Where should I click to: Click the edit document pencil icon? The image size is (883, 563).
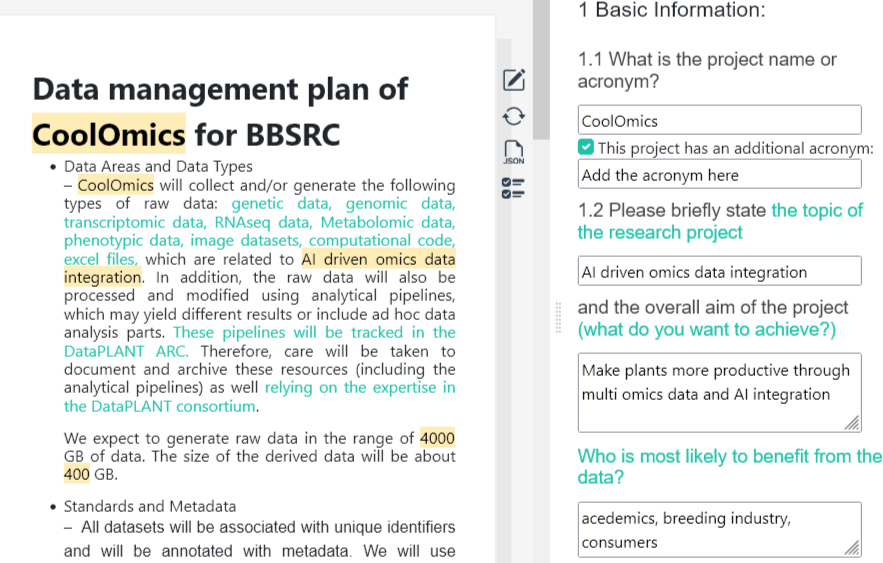(x=514, y=80)
